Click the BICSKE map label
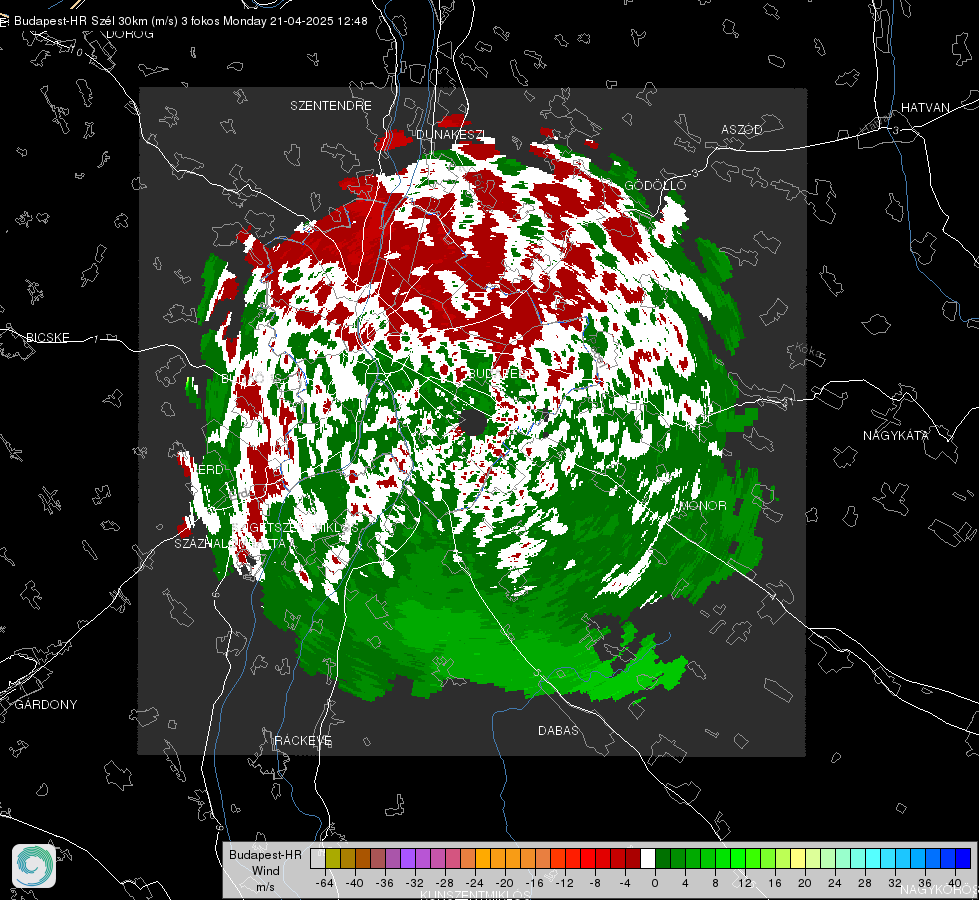The height and width of the screenshot is (900, 979). pyautogui.click(x=47, y=338)
